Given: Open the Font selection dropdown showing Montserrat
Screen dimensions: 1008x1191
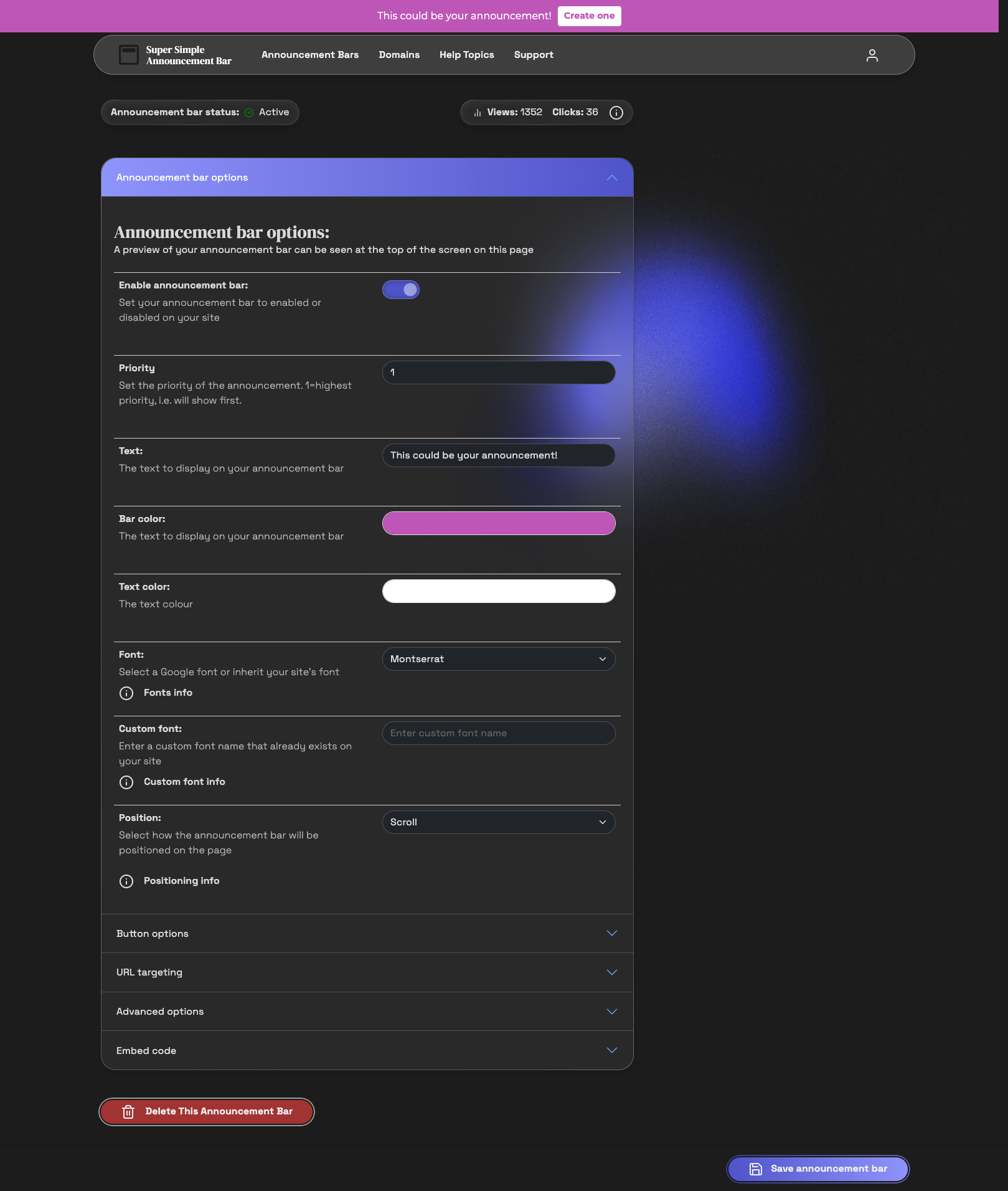Looking at the screenshot, I should [x=498, y=658].
